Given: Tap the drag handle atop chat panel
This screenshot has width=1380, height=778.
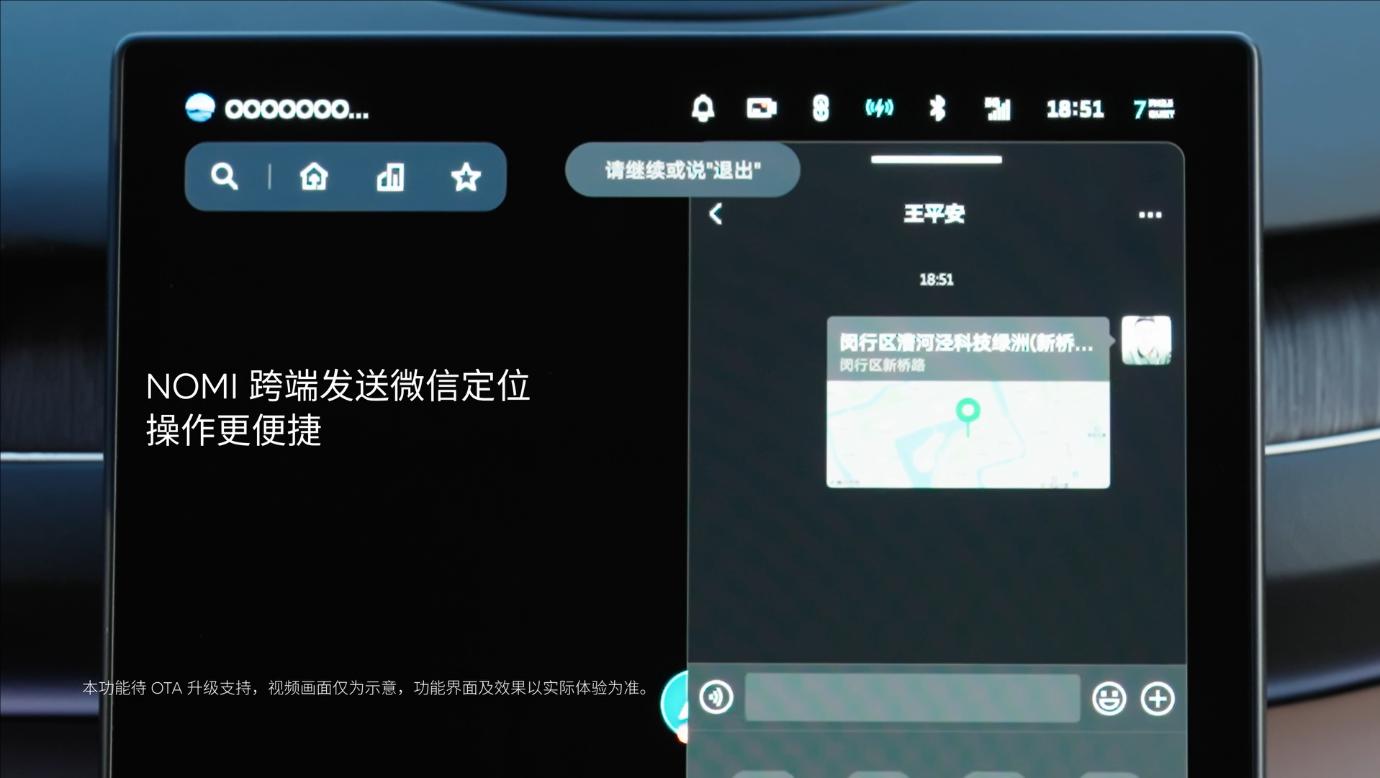Looking at the screenshot, I should point(936,159).
